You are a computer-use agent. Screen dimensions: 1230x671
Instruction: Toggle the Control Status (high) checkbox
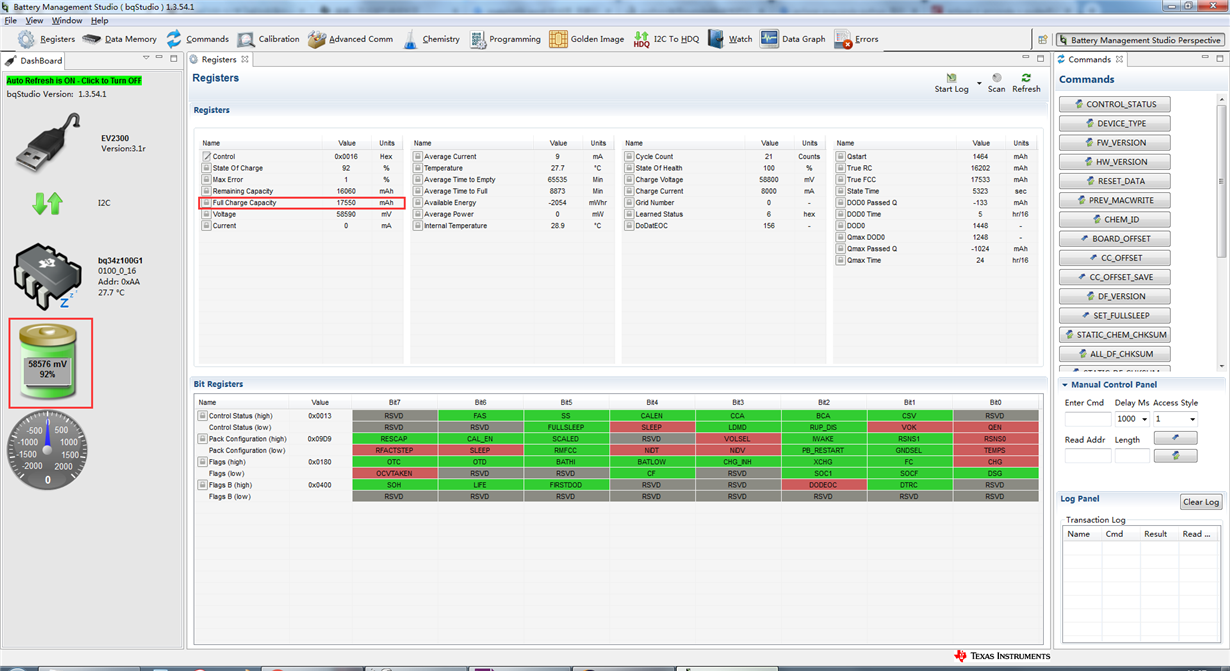(x=202, y=415)
